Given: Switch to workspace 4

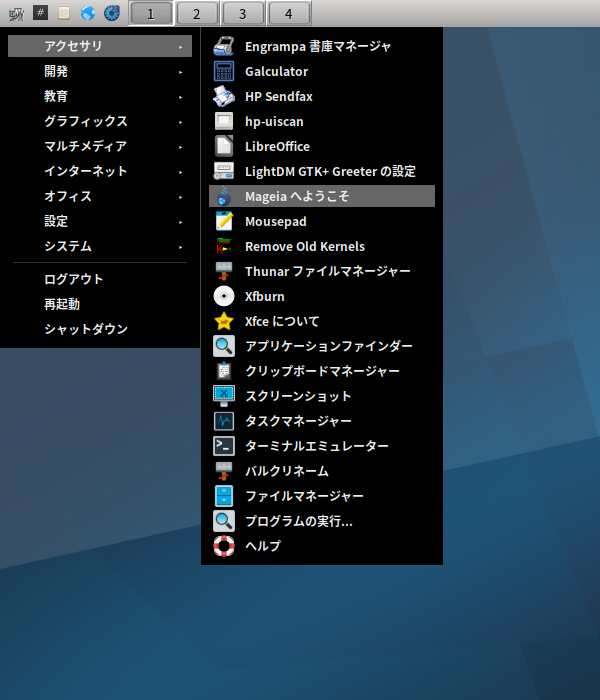Looking at the screenshot, I should [289, 13].
